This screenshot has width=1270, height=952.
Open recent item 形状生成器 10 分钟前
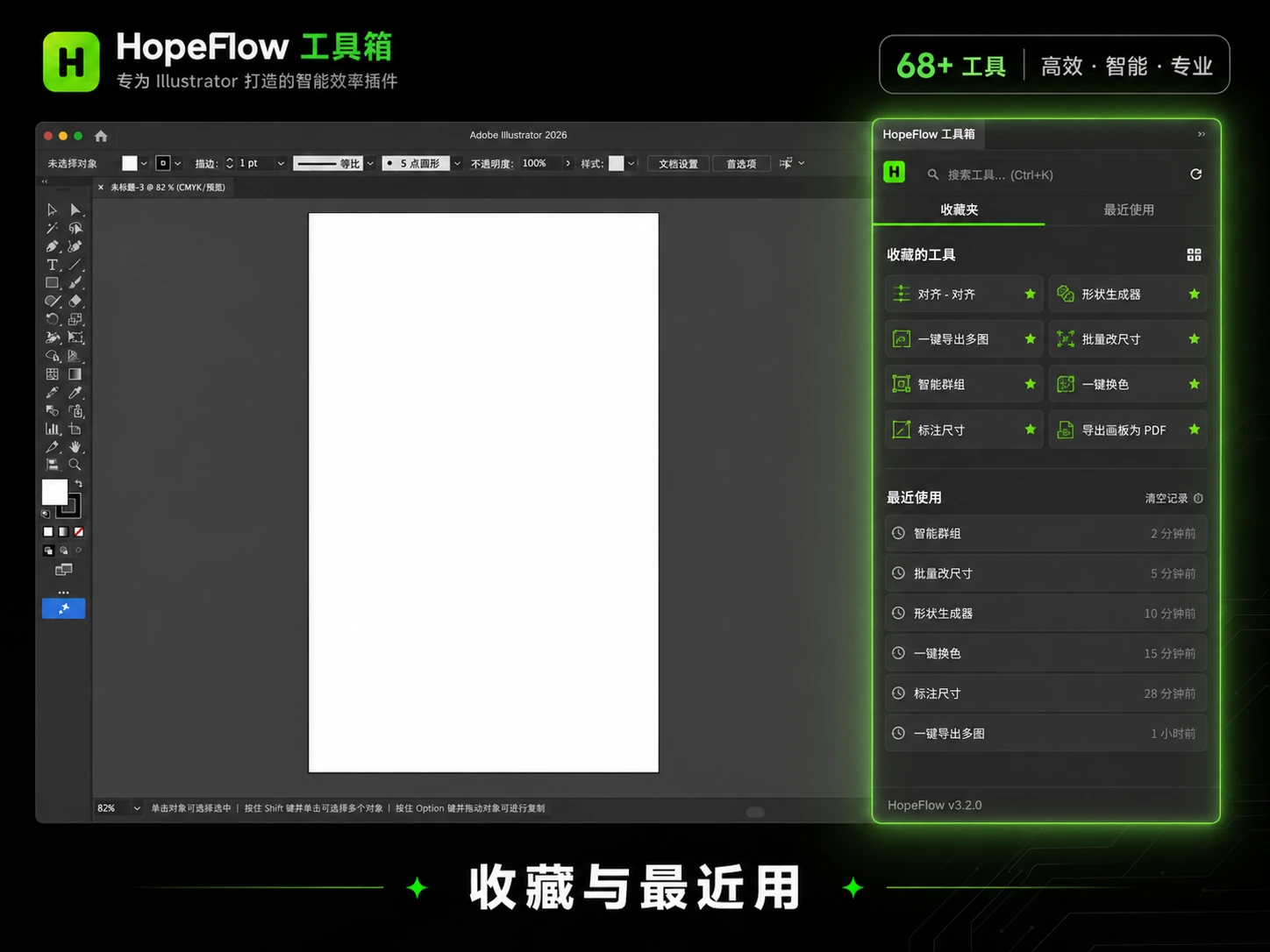(1045, 613)
